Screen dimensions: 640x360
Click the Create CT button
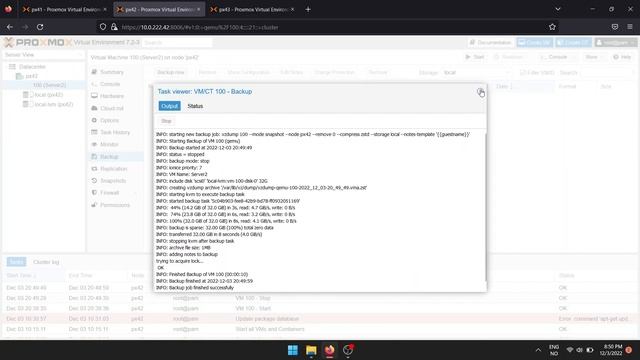tap(573, 42)
